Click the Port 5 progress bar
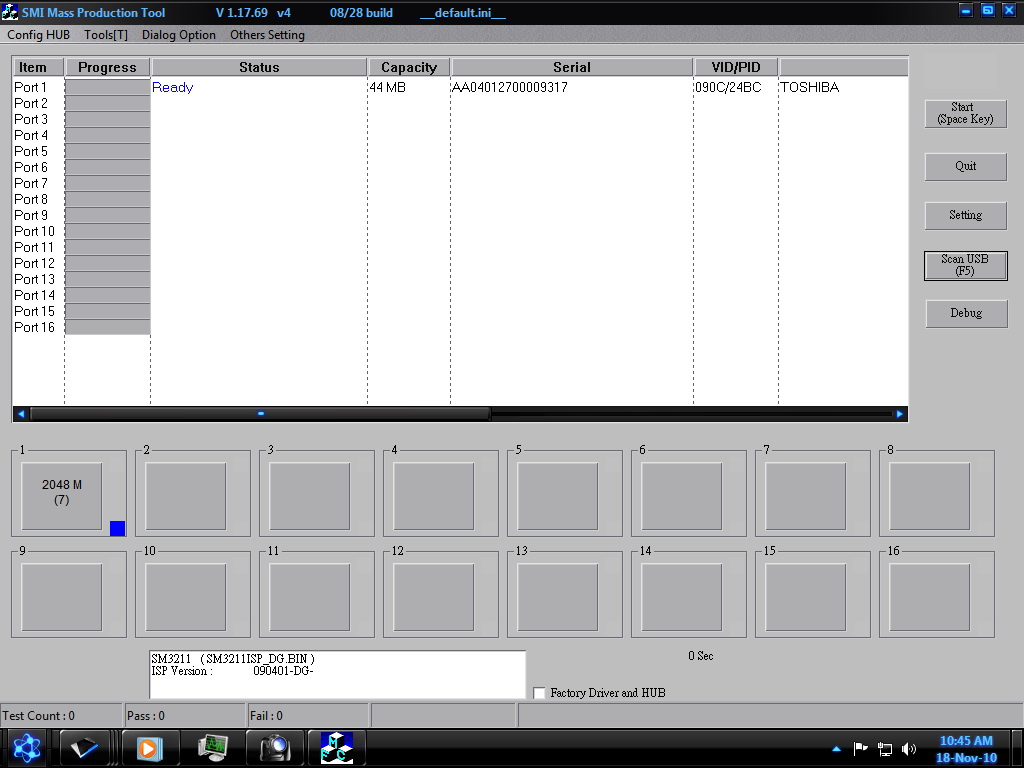This screenshot has height=768, width=1024. [x=107, y=152]
